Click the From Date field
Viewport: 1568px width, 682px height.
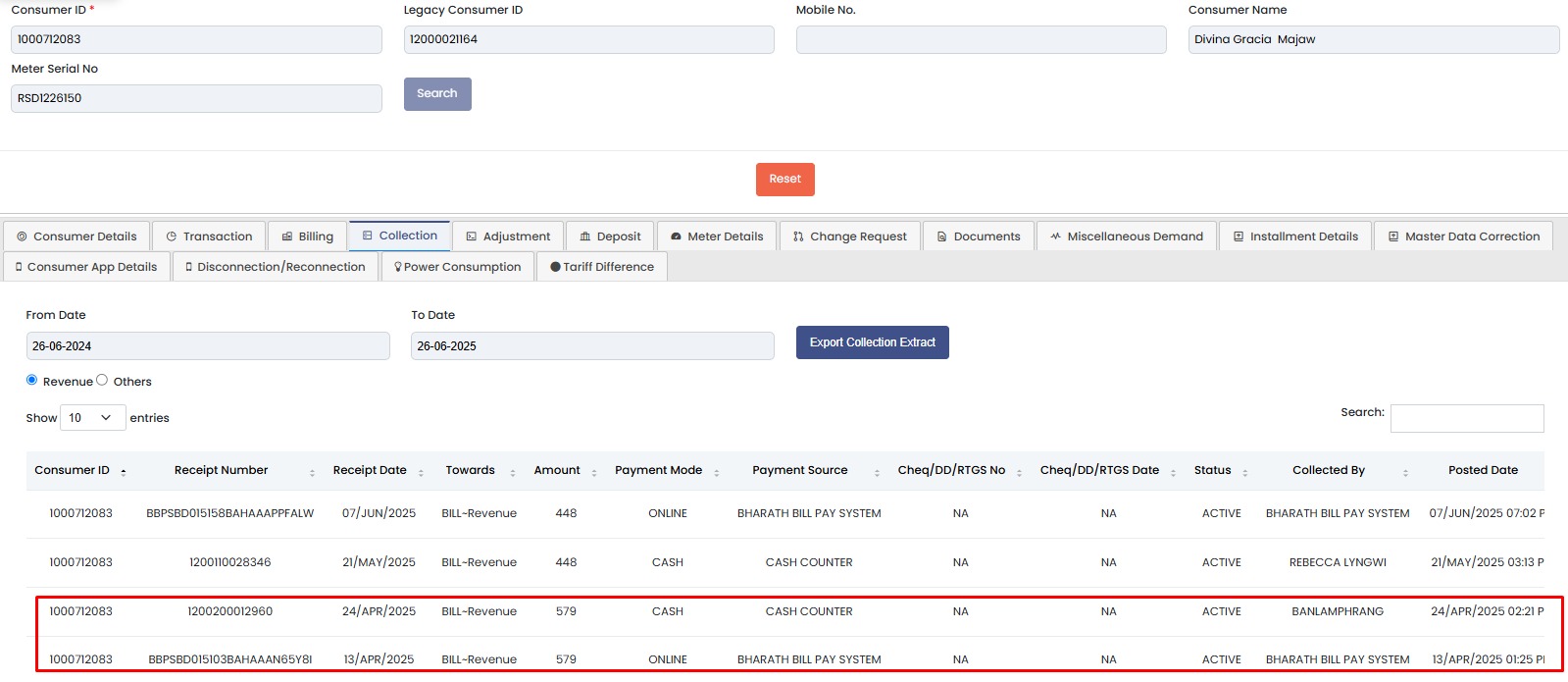coord(208,346)
